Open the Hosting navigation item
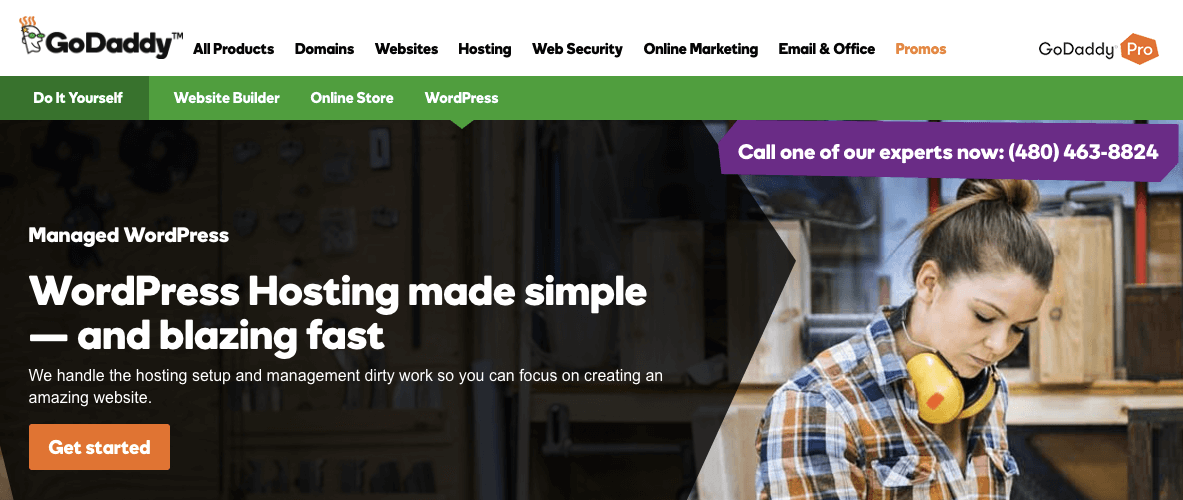 (484, 49)
